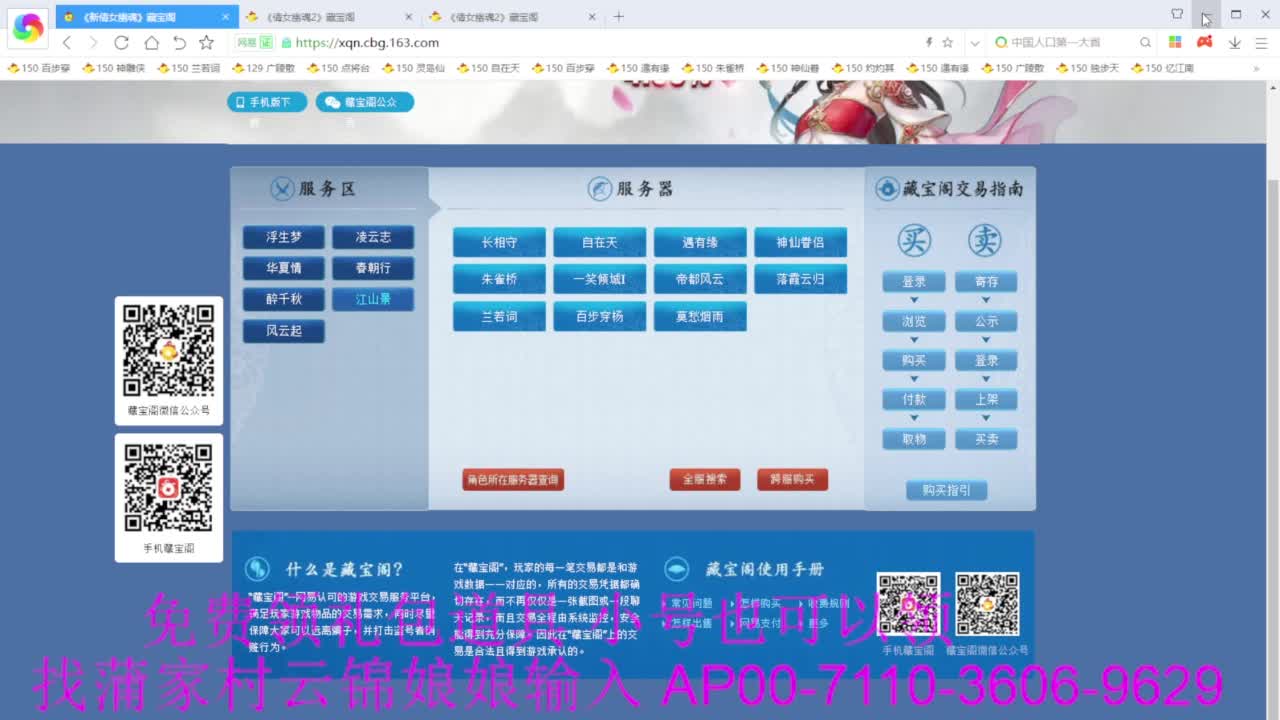Click the search magnifier icon in the toolbar
The image size is (1280, 720).
coord(1146,44)
